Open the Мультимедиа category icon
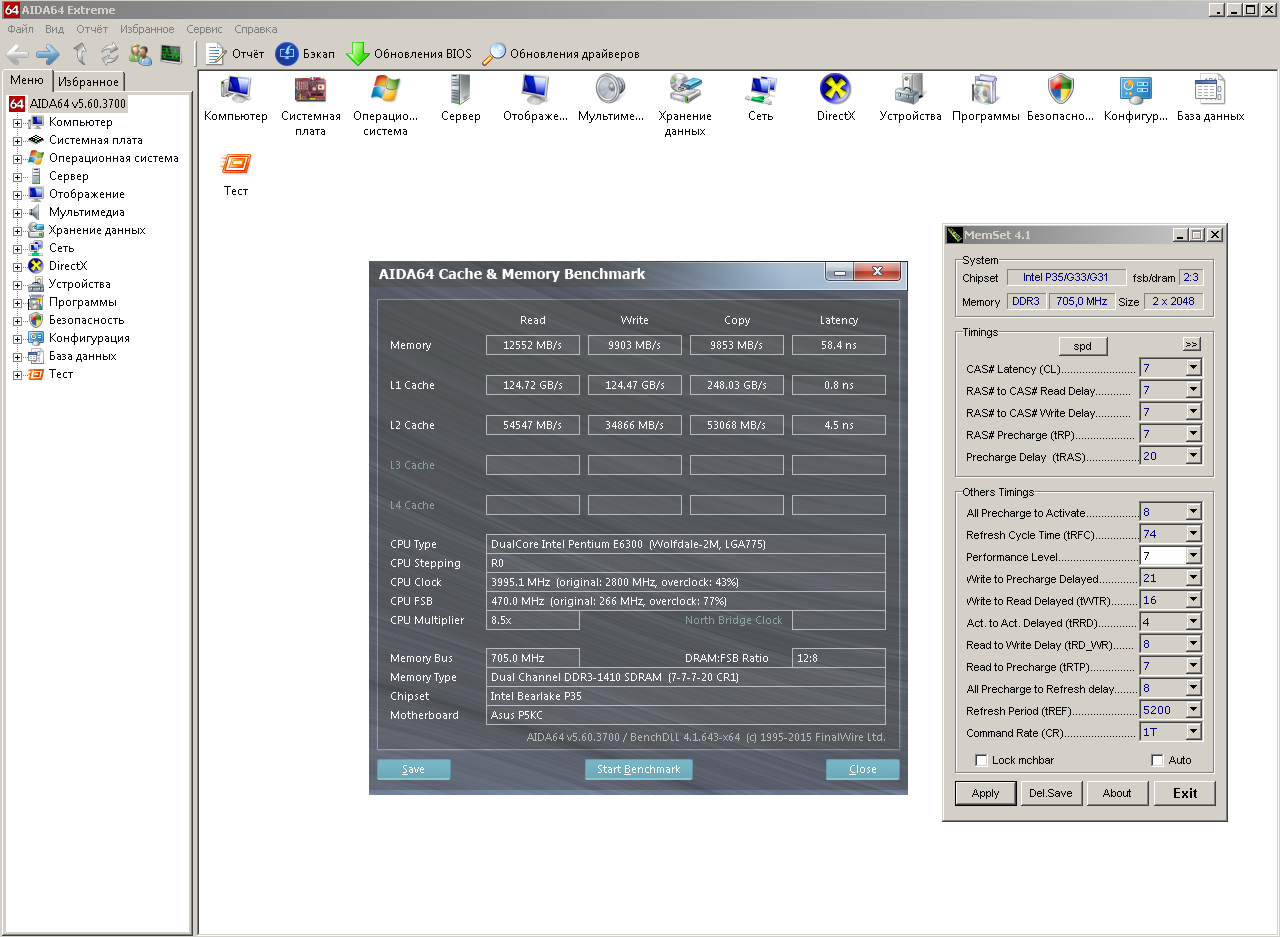Image resolution: width=1280 pixels, height=937 pixels. click(x=610, y=90)
